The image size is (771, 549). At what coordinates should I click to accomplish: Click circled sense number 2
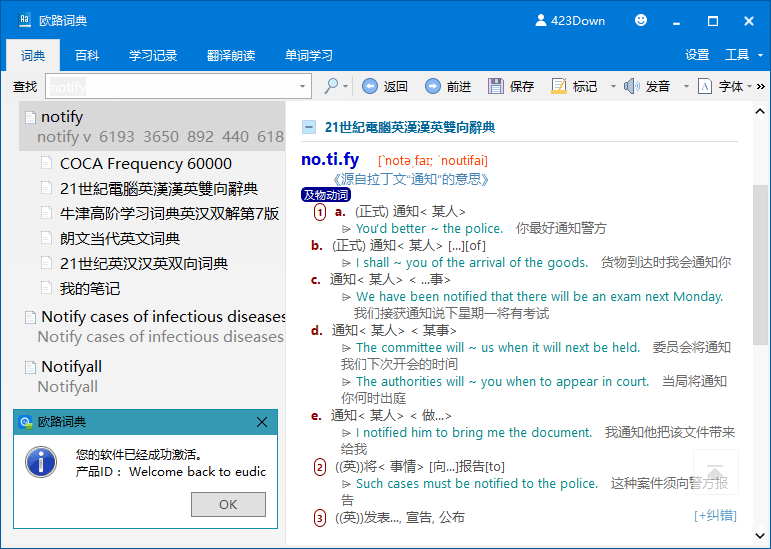(x=320, y=466)
